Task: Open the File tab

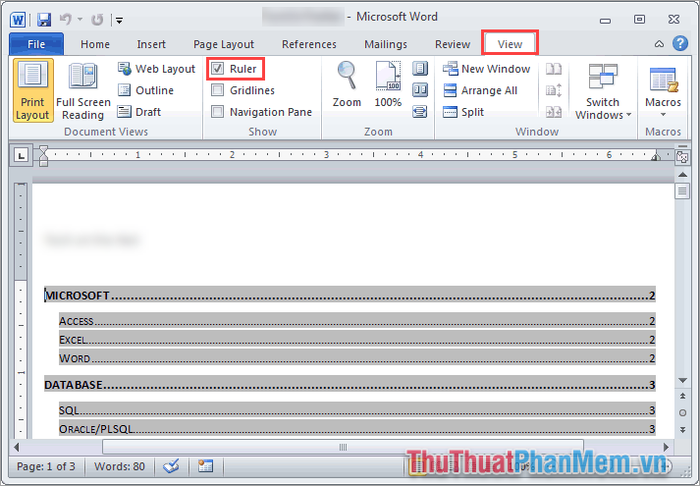Action: coord(37,44)
